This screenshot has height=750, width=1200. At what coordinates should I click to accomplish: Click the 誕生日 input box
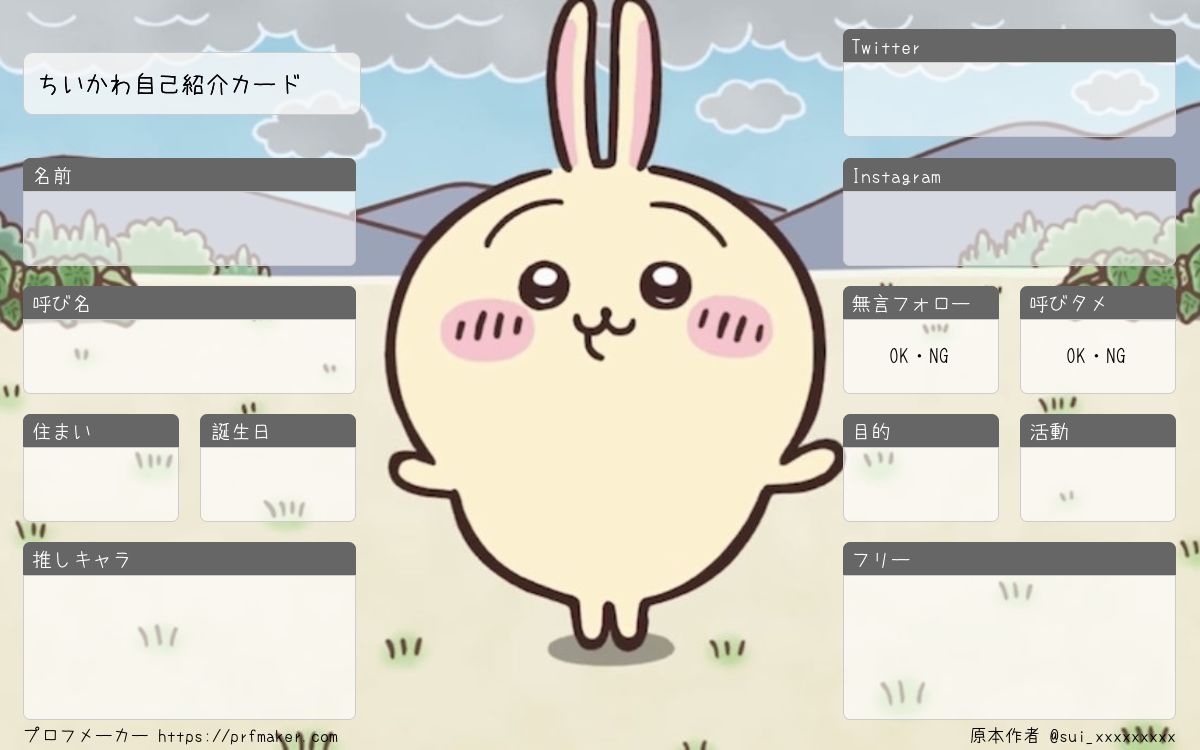278,484
